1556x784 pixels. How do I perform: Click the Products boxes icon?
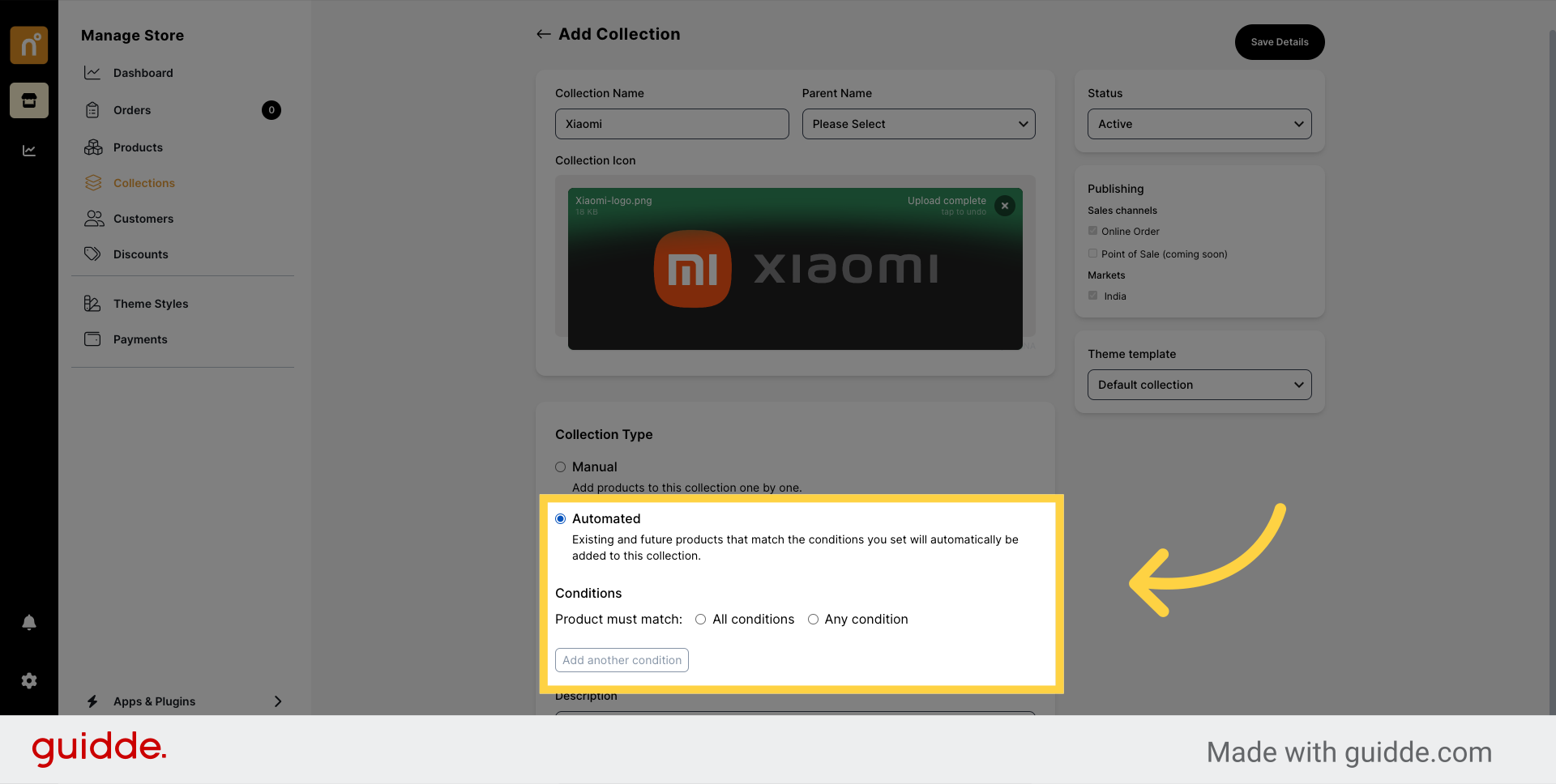tap(93, 147)
